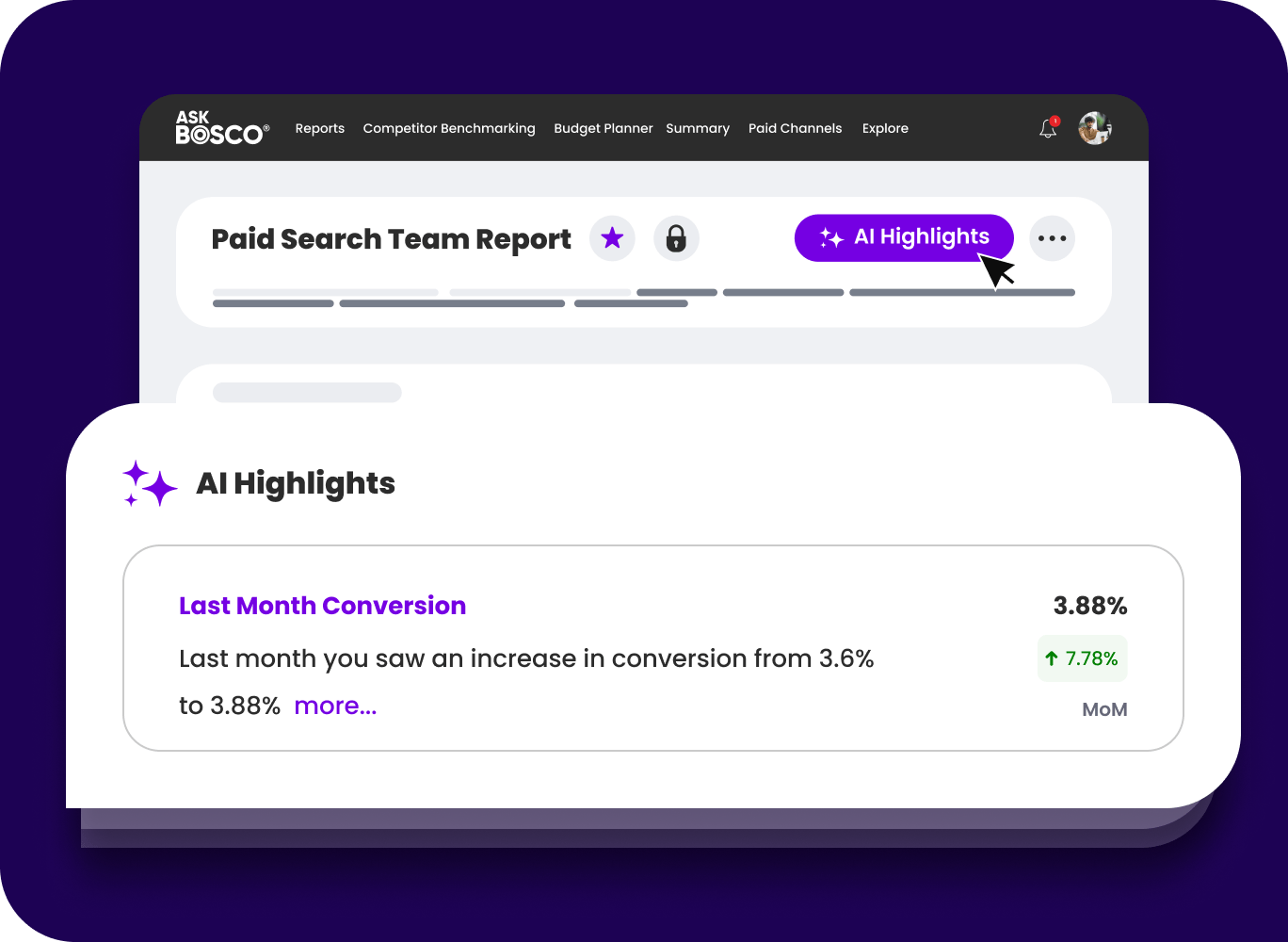Open the Budget Planner page
Image resolution: width=1288 pixels, height=942 pixels.
pyautogui.click(x=603, y=129)
